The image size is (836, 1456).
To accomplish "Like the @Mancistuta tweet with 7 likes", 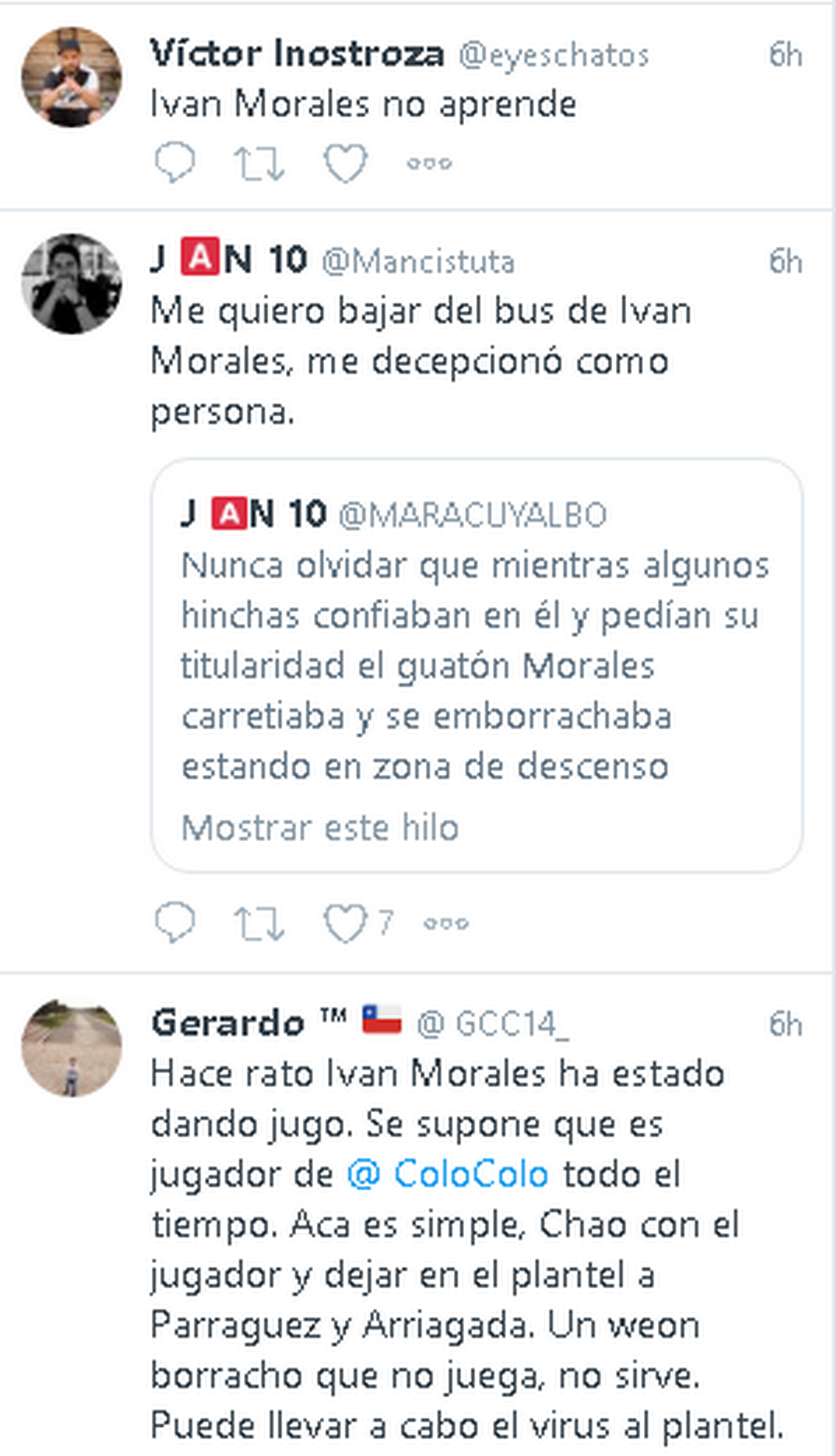I will coord(359,922).
